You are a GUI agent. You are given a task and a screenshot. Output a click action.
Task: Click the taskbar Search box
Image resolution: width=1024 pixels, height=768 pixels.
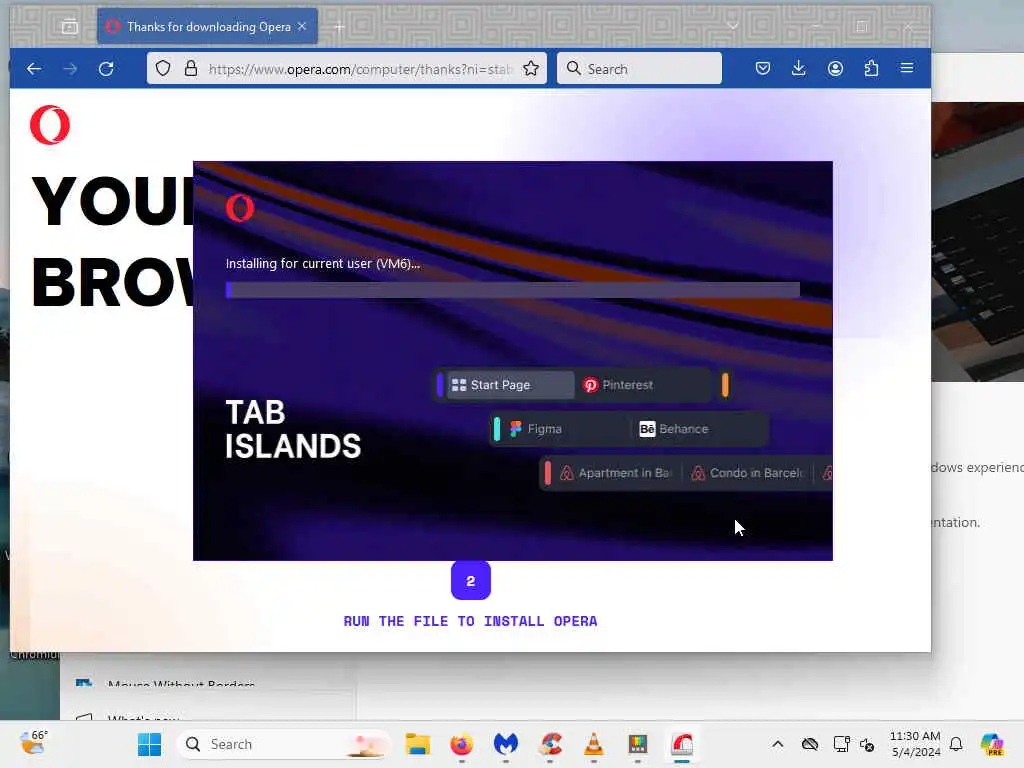click(x=285, y=744)
